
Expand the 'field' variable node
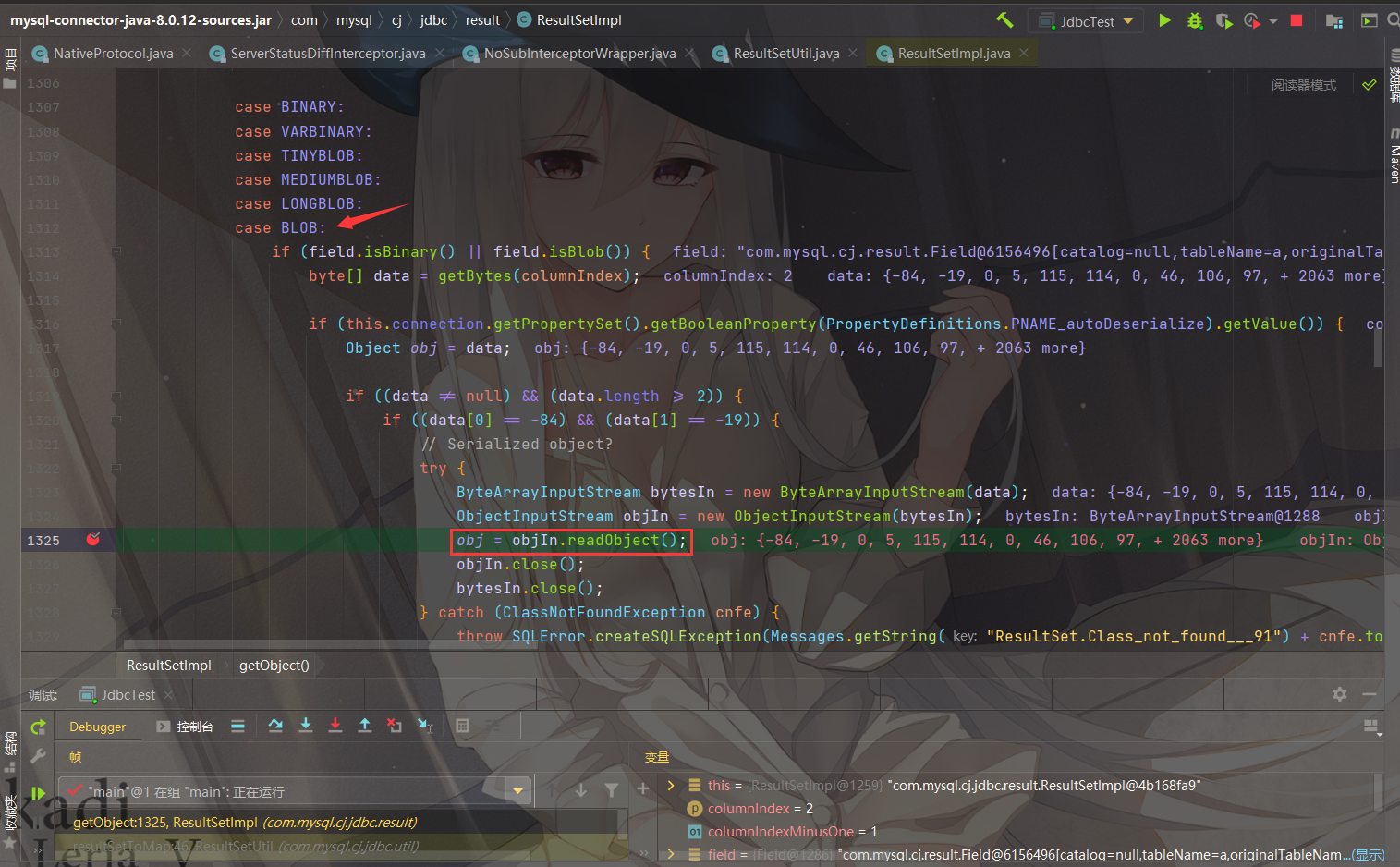tap(672, 855)
